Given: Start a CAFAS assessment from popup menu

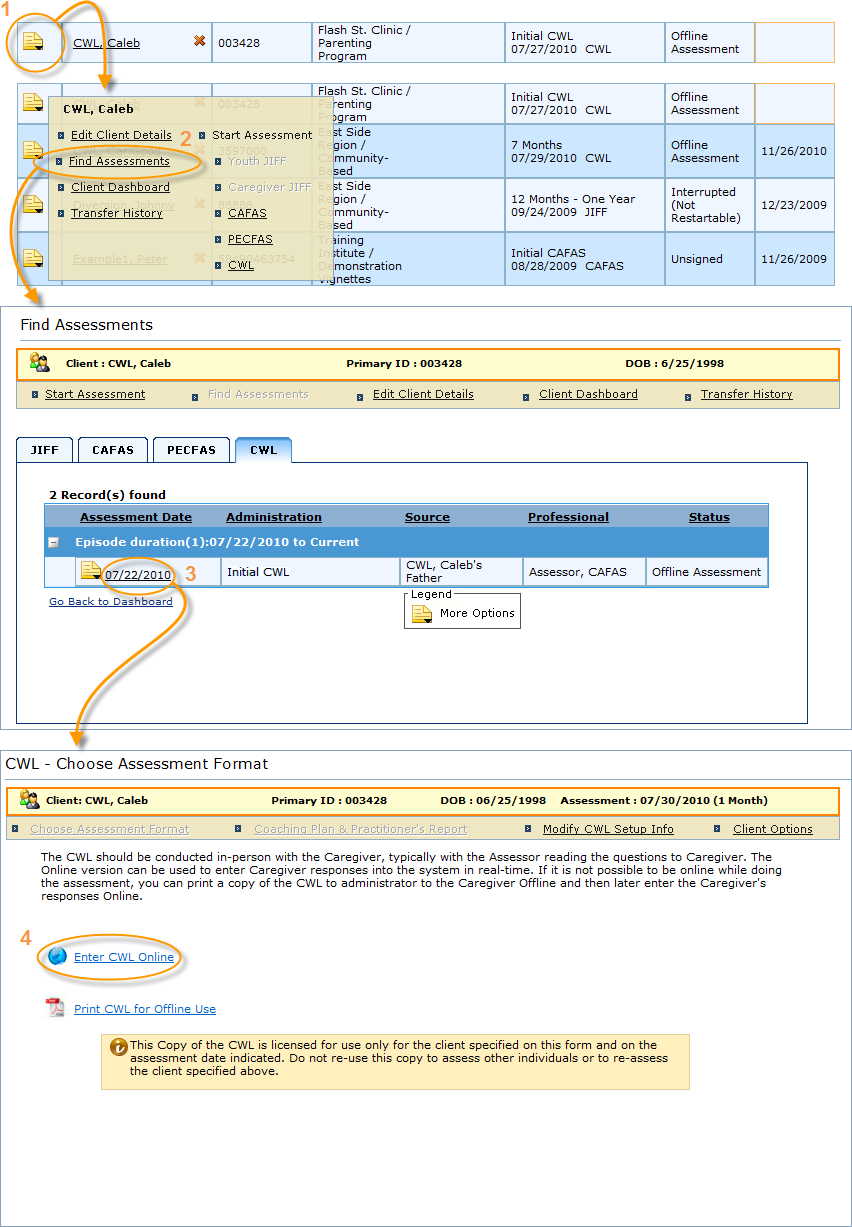Looking at the screenshot, I should (x=247, y=213).
